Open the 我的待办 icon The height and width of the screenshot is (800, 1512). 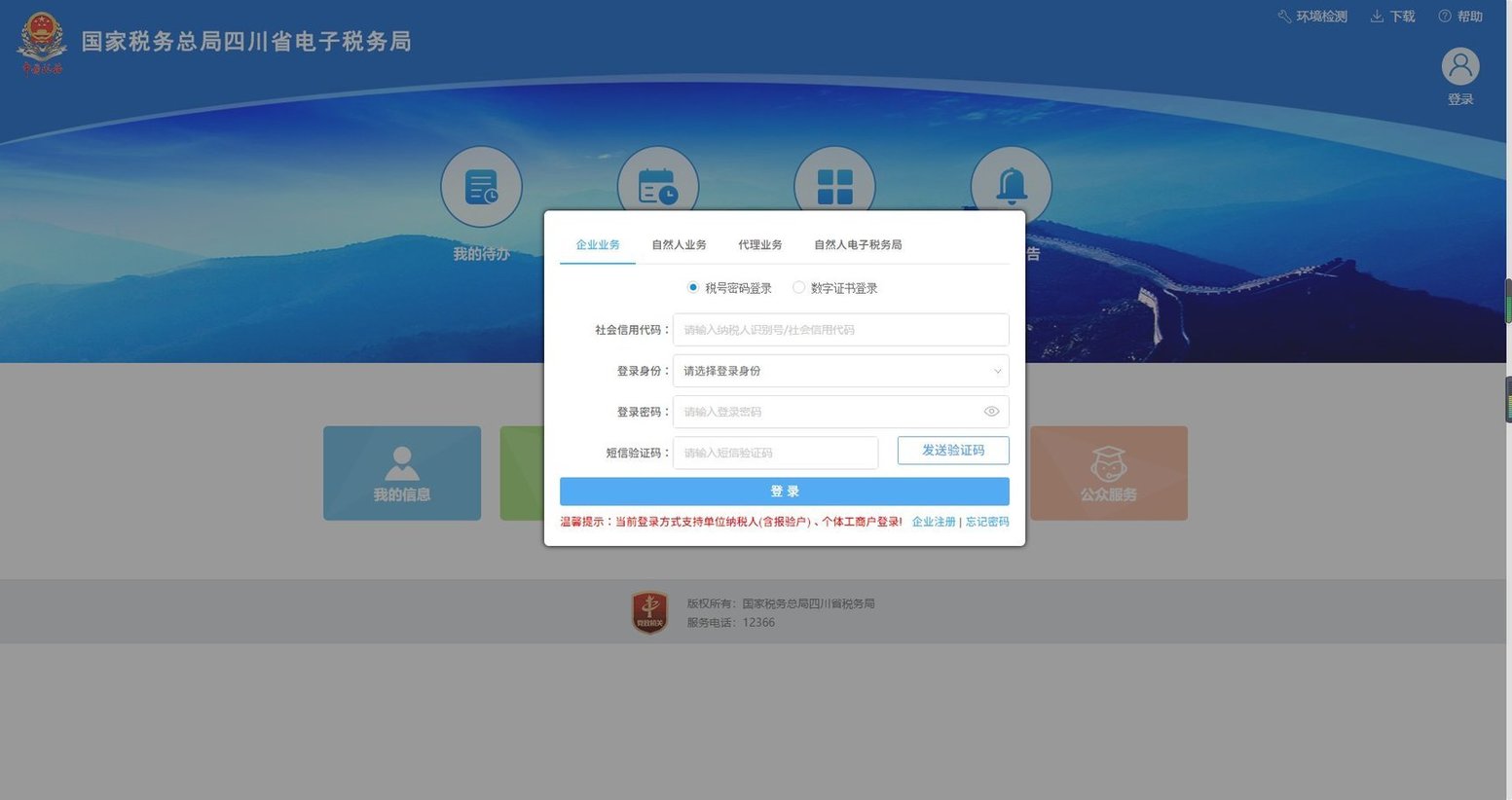coord(481,187)
